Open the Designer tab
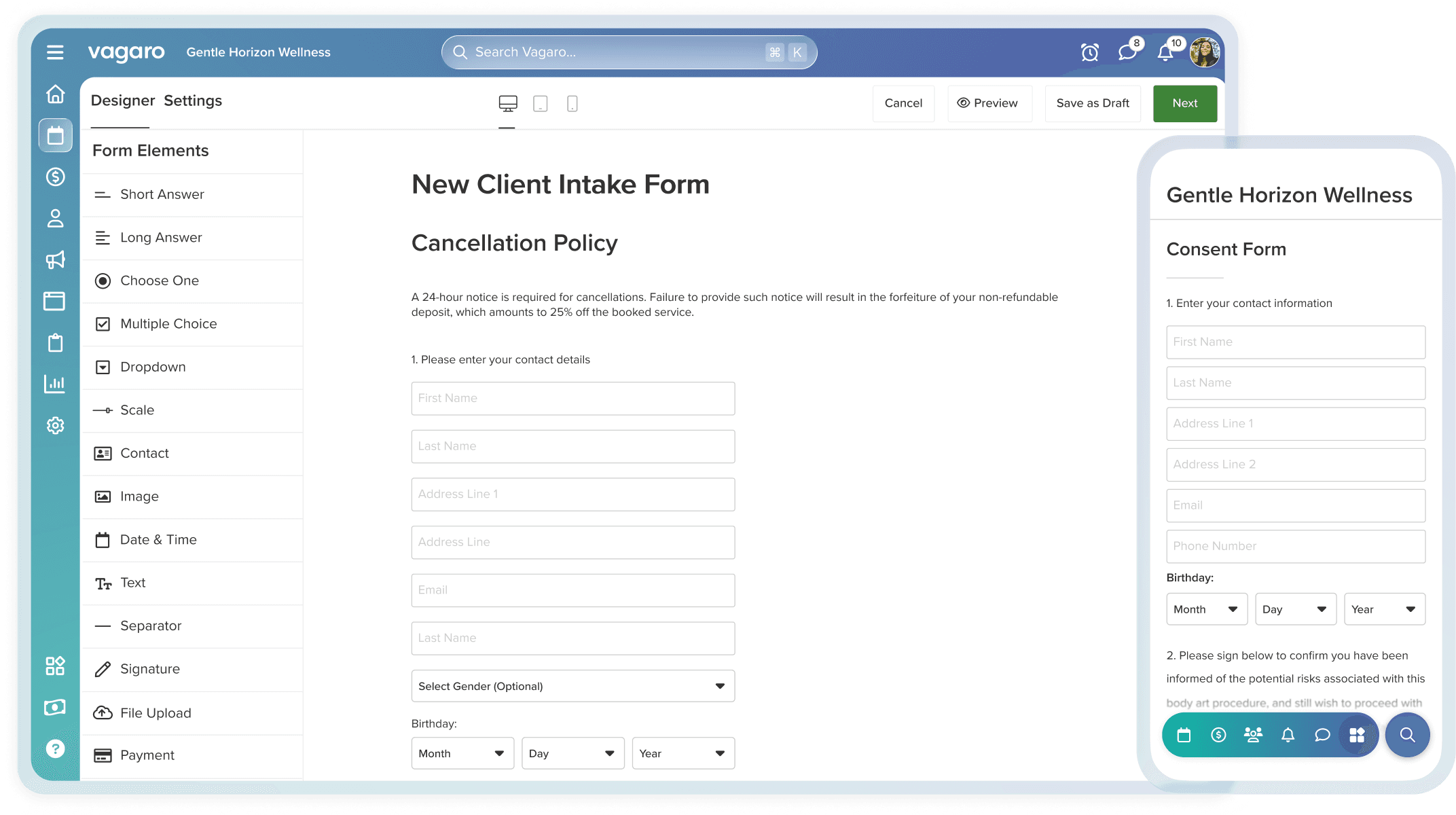Image resolution: width=1456 pixels, height=815 pixels. (123, 101)
